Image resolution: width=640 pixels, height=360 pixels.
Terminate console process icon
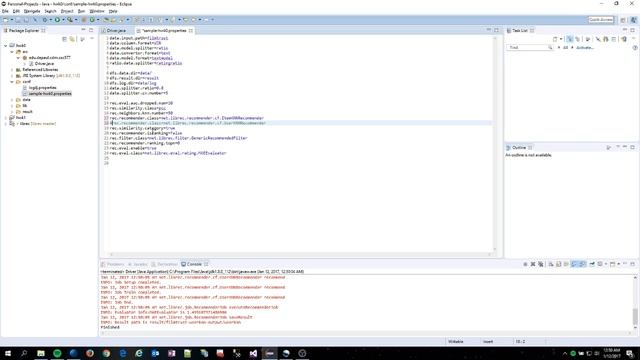[x=525, y=264]
